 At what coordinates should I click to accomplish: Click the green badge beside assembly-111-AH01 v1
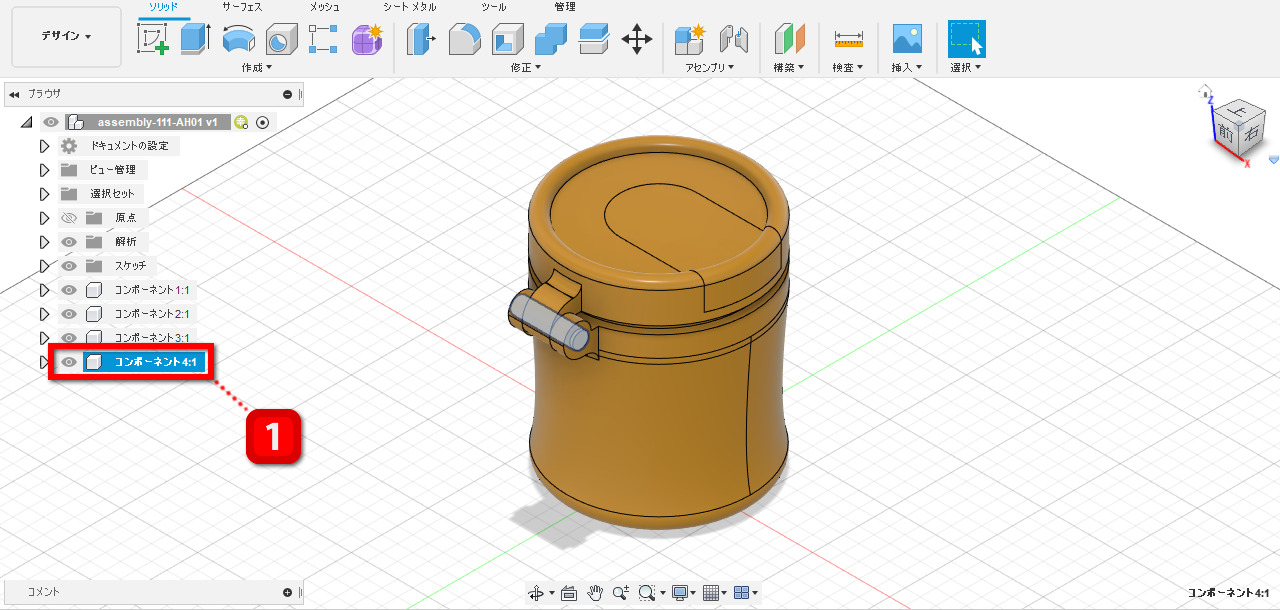(x=241, y=122)
